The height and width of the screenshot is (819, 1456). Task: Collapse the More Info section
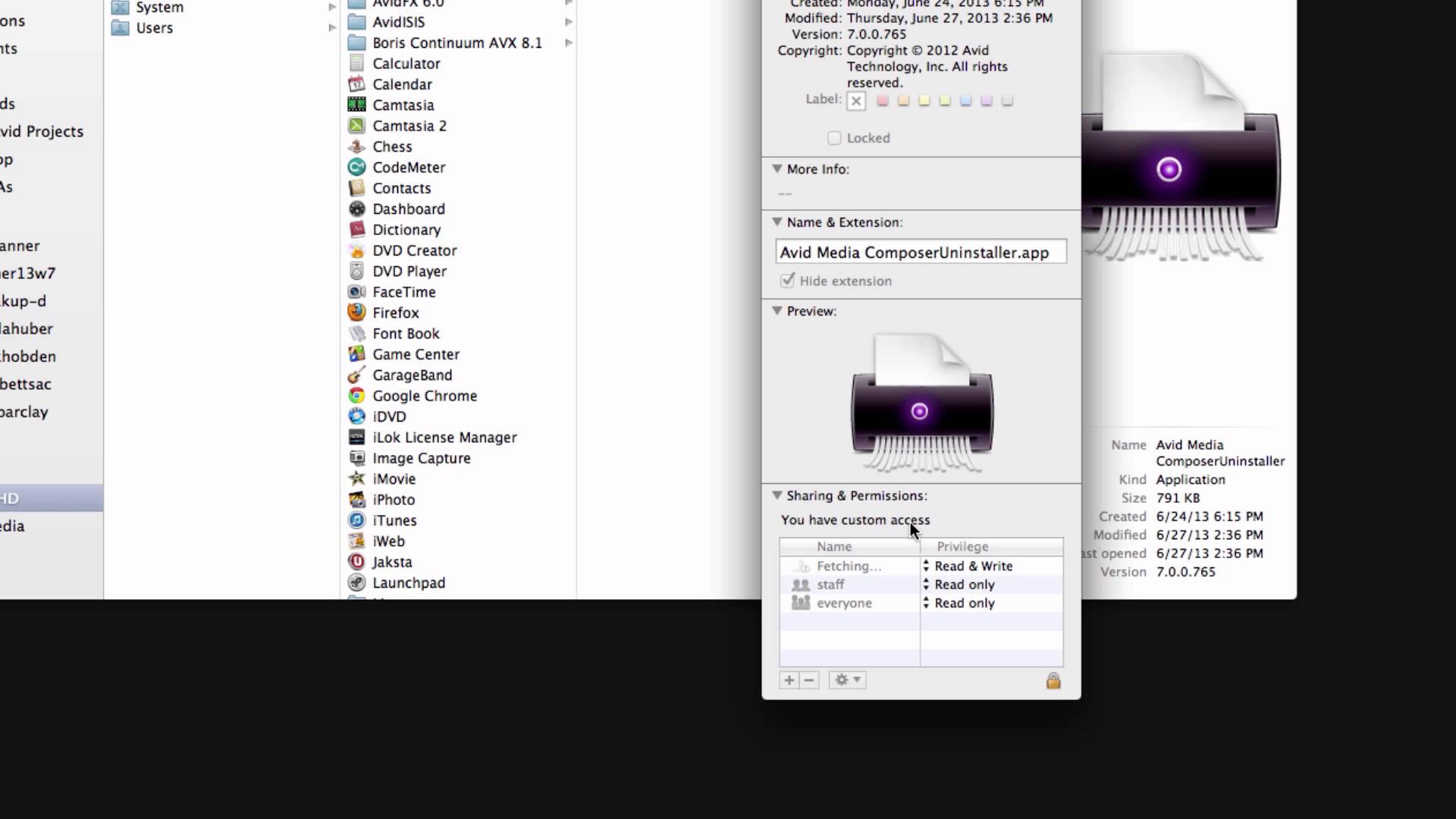click(x=777, y=168)
